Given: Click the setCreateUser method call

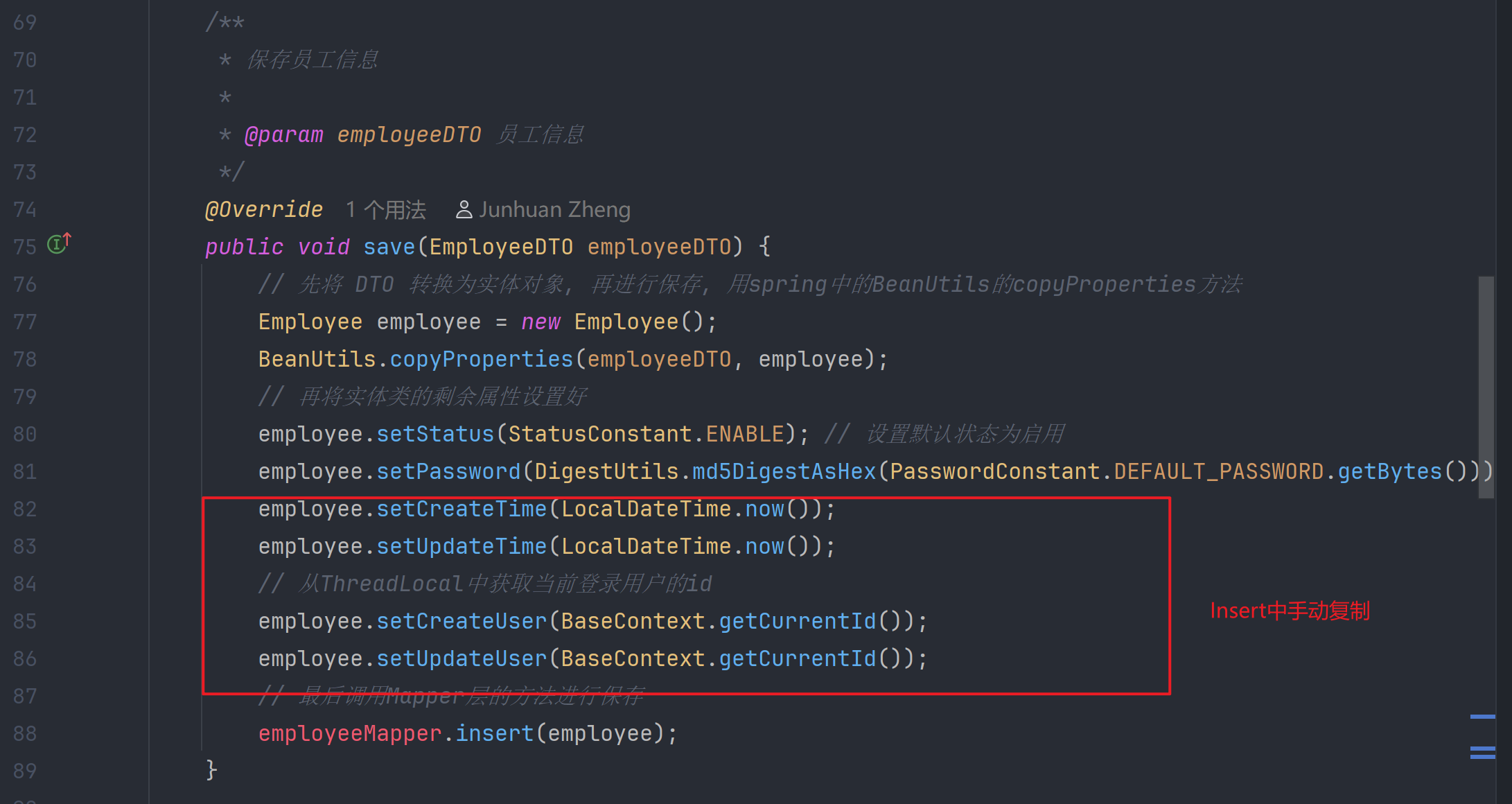Looking at the screenshot, I should click(461, 621).
